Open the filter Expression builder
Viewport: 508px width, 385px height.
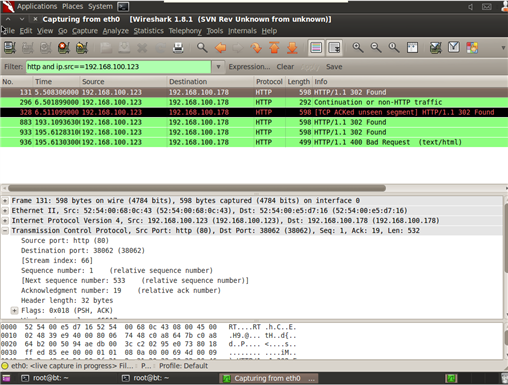(x=249, y=67)
